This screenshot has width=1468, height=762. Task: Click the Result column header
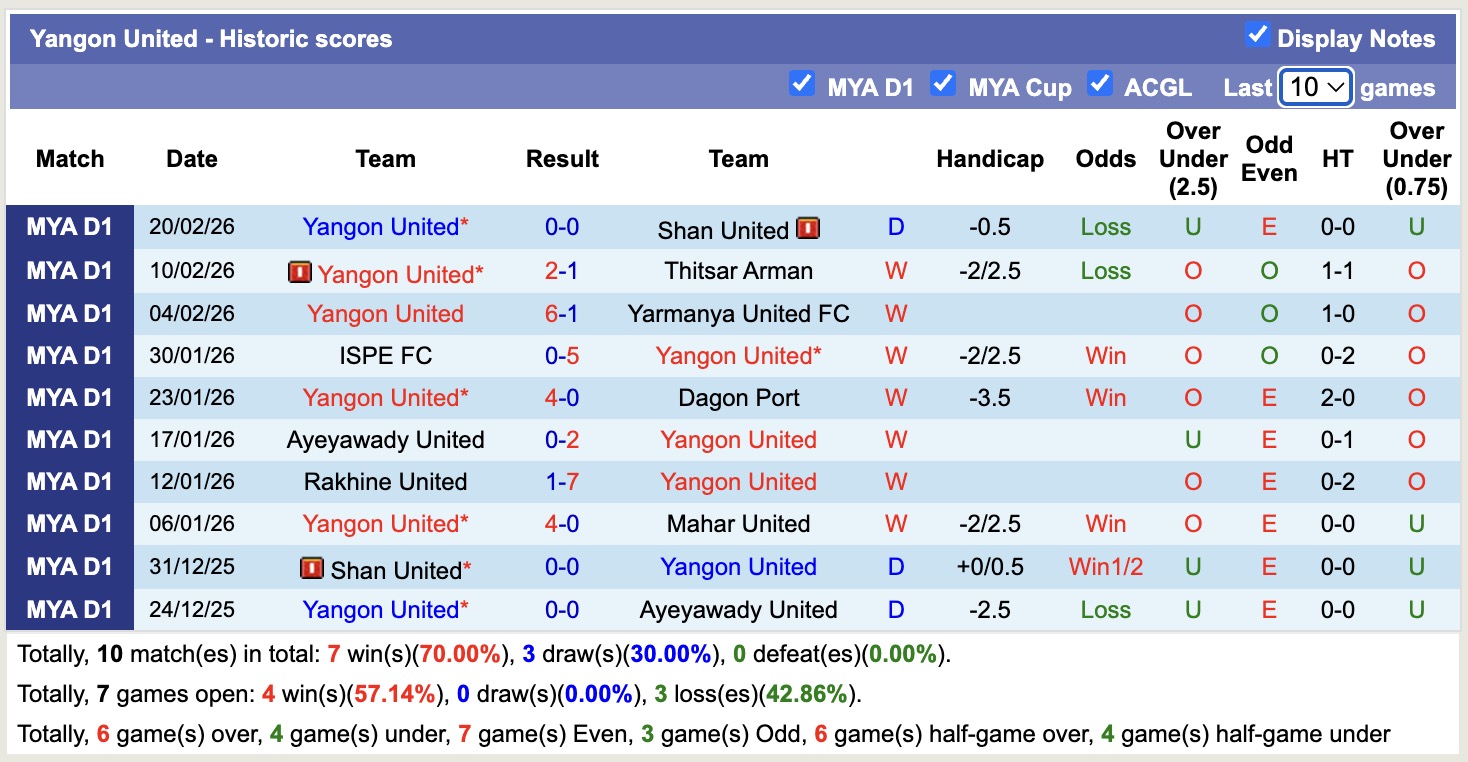coord(563,158)
